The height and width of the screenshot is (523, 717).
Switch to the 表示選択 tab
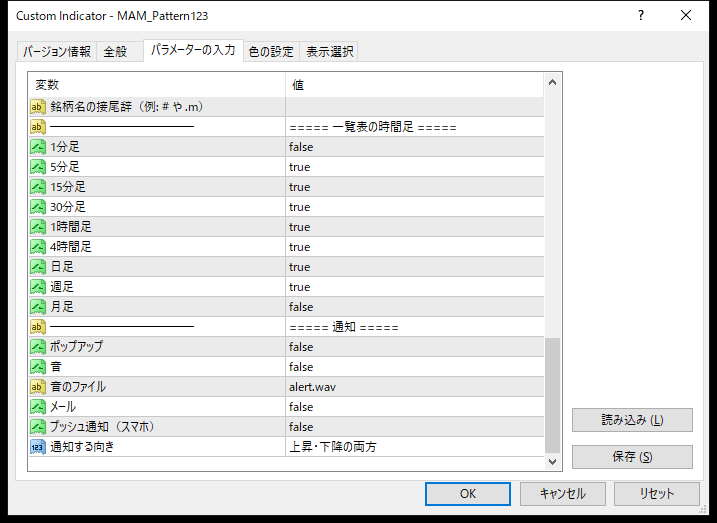pos(329,52)
